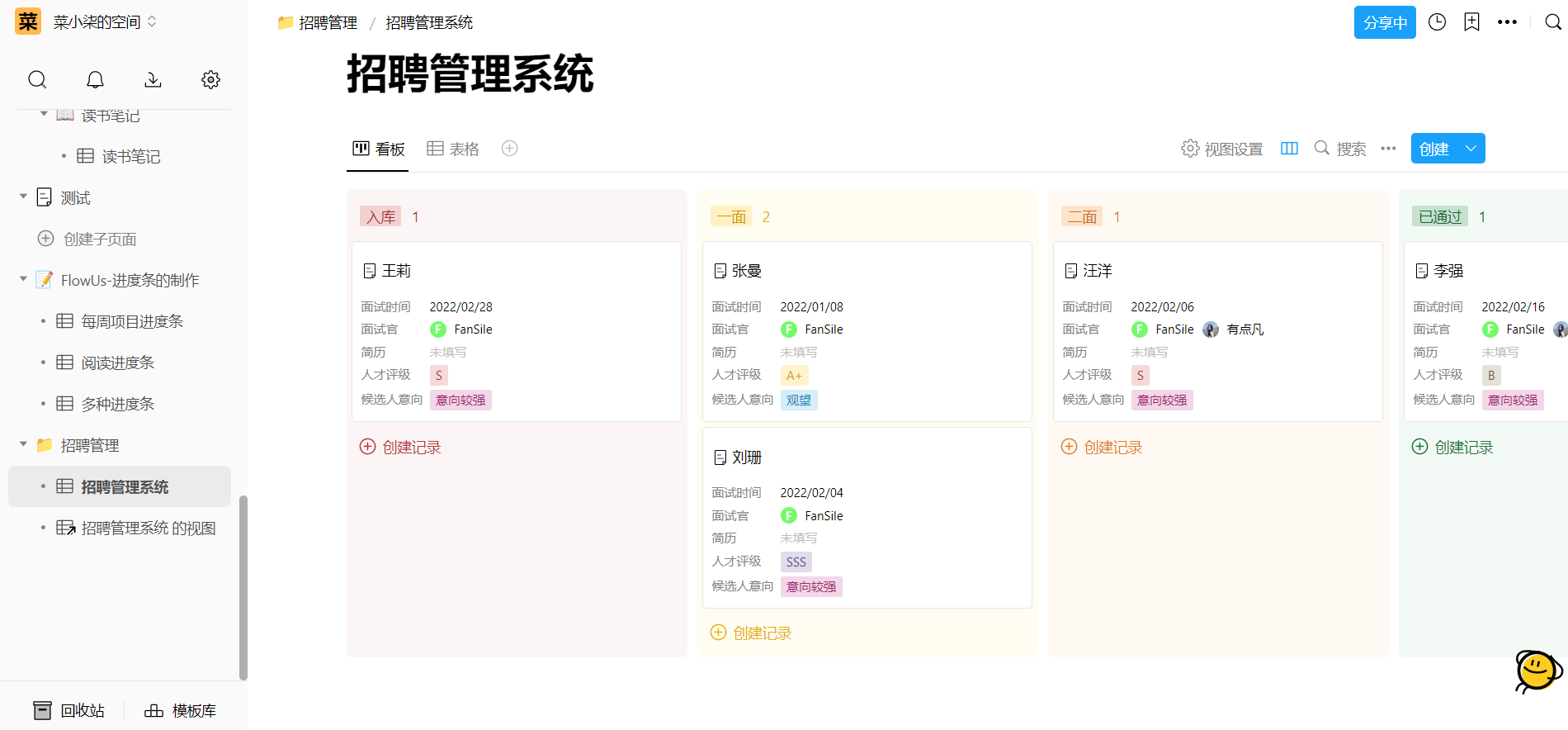Click top-right global search icon
This screenshot has width=1568, height=730.
(1552, 22)
